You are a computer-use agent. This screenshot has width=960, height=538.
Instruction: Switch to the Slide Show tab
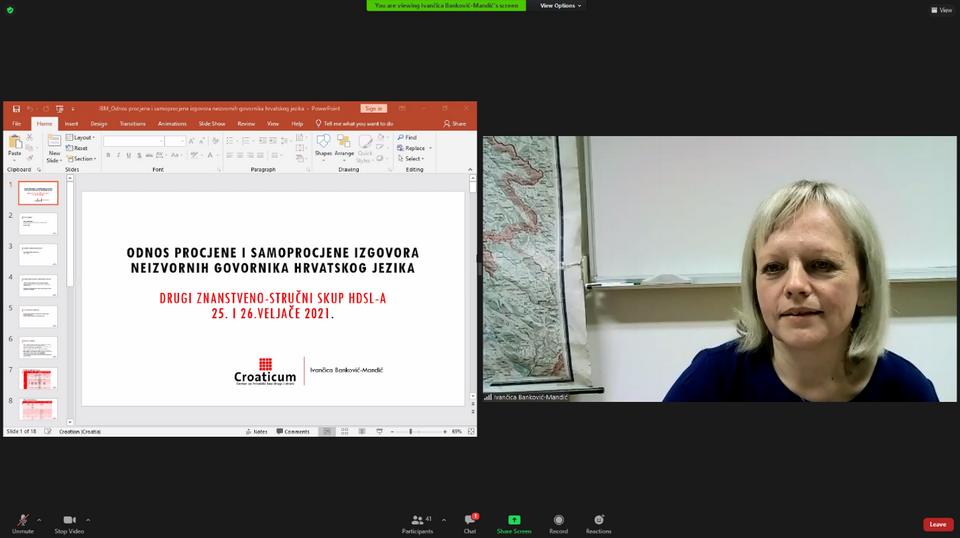point(212,124)
